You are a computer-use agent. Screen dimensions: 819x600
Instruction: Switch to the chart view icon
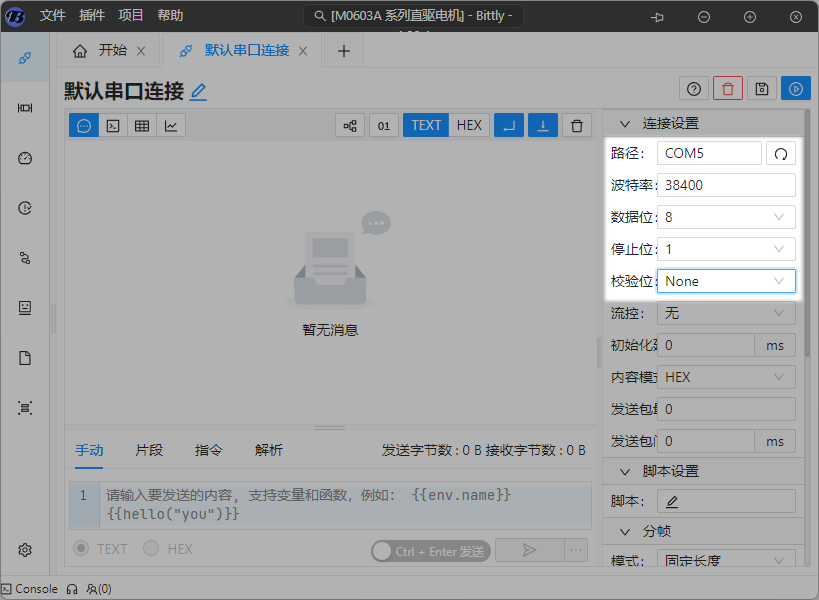coord(171,125)
